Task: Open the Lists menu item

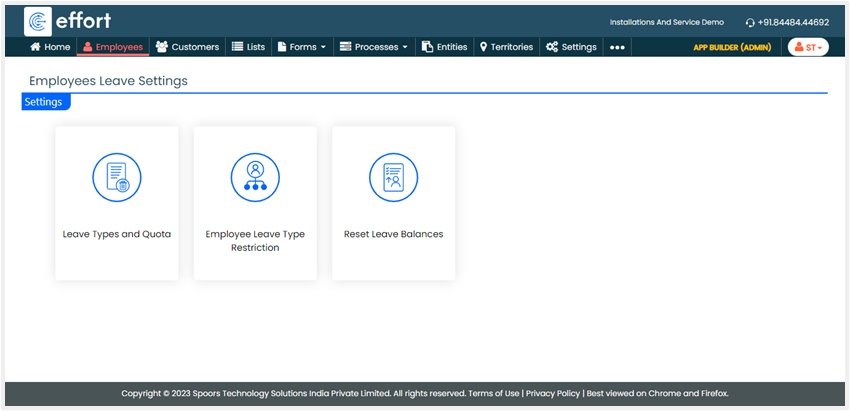Action: click(248, 47)
